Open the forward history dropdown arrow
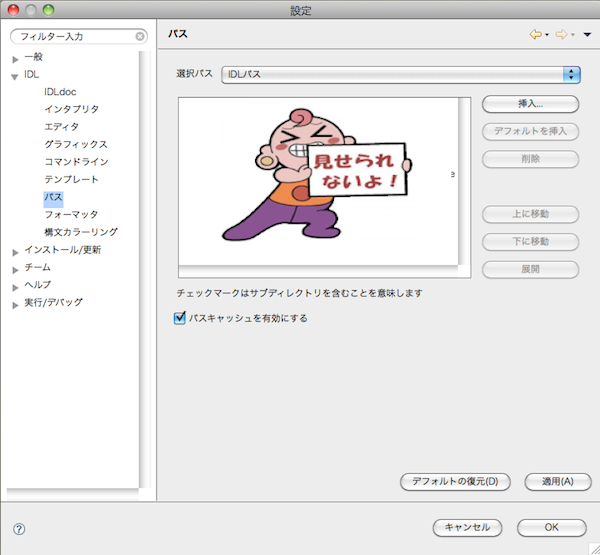The image size is (600, 555). [x=572, y=35]
